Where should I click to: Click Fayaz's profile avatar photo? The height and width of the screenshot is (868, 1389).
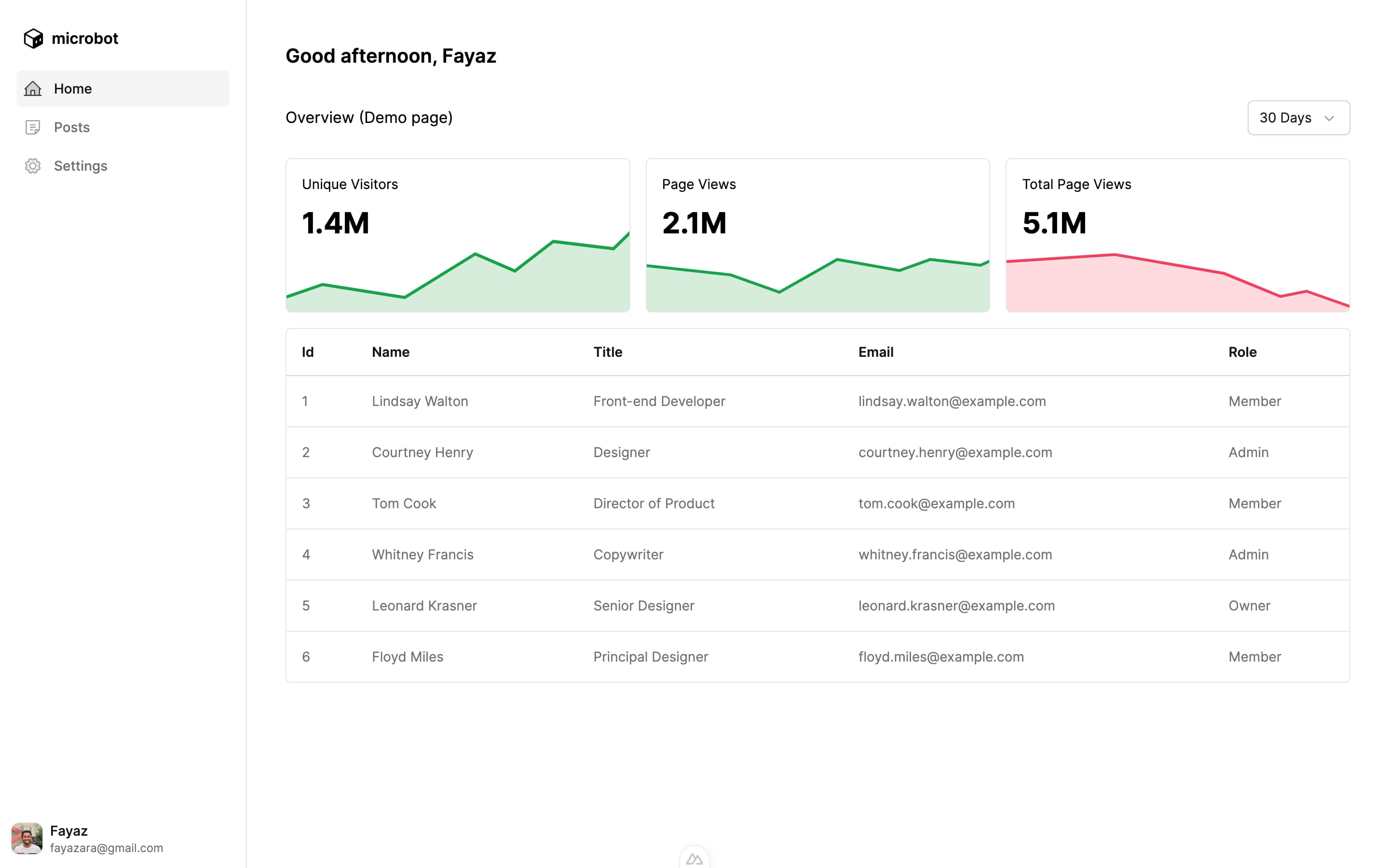click(x=27, y=838)
